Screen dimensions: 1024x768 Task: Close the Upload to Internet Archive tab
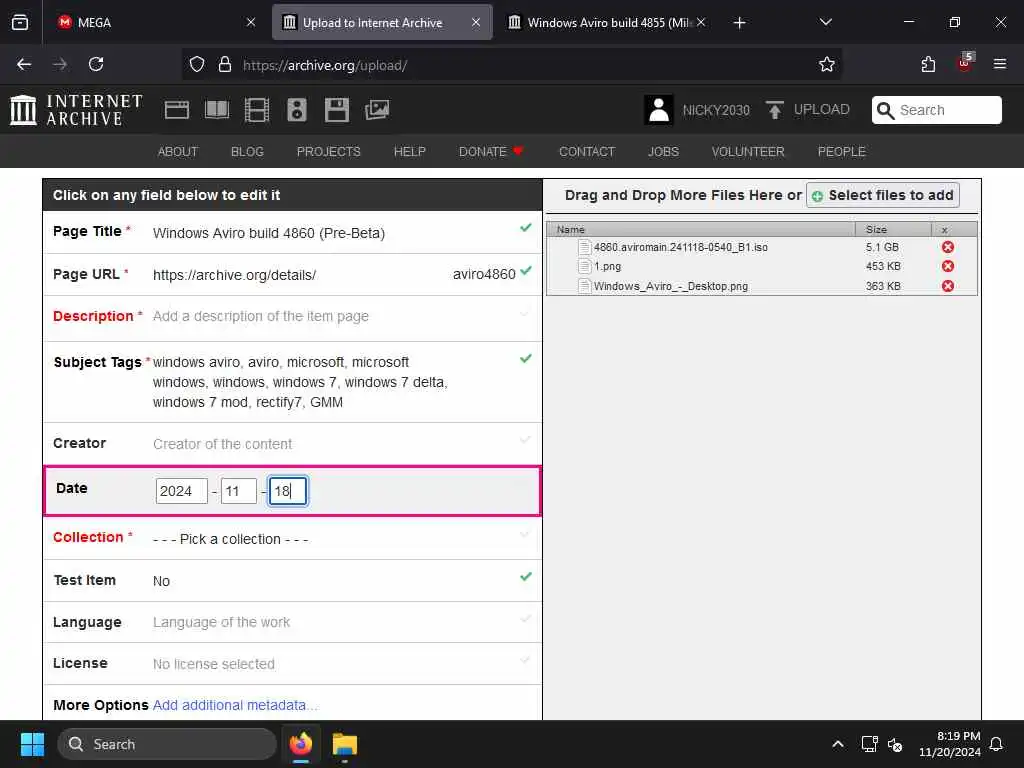pos(475,22)
